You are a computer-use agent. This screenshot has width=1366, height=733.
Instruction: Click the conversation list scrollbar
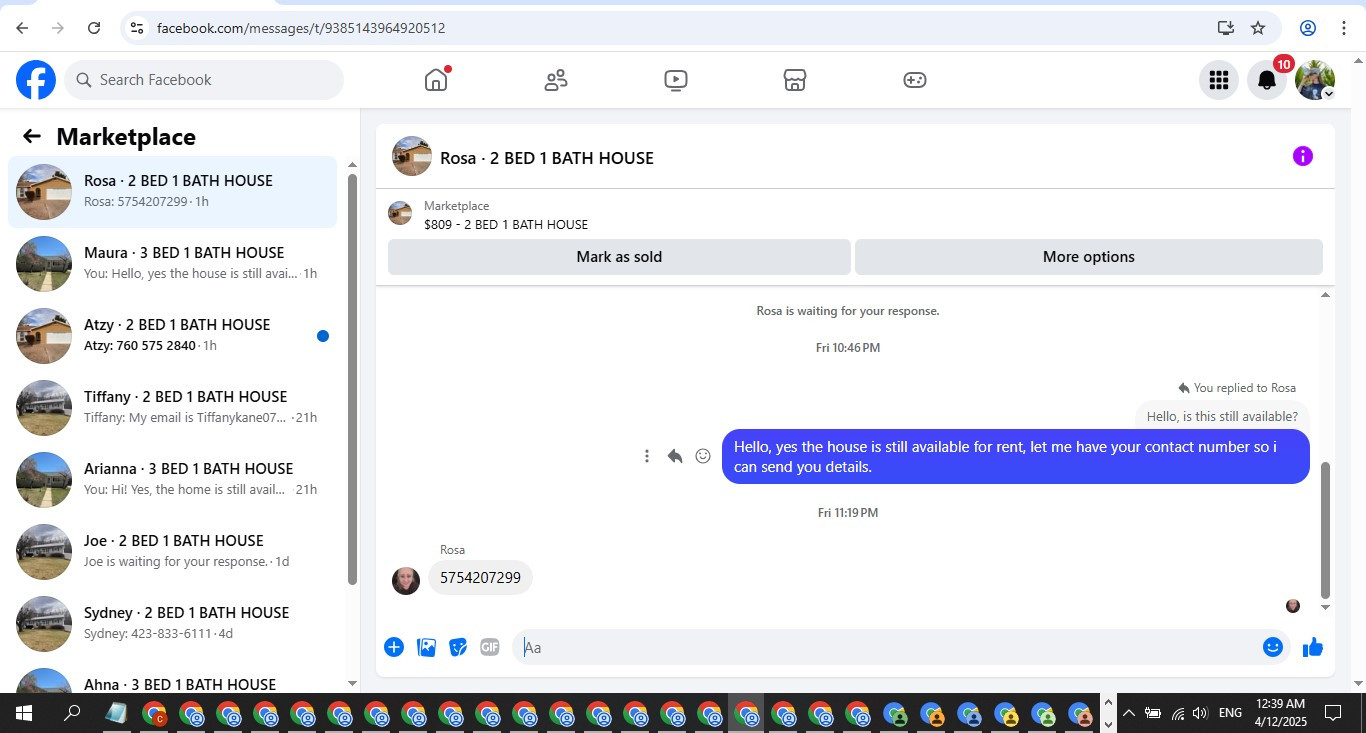coord(352,380)
